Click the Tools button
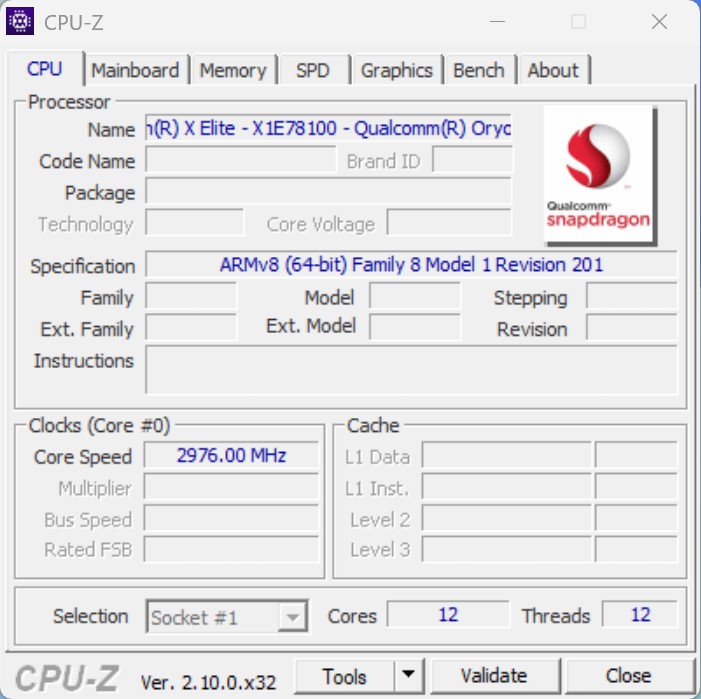 coord(344,676)
